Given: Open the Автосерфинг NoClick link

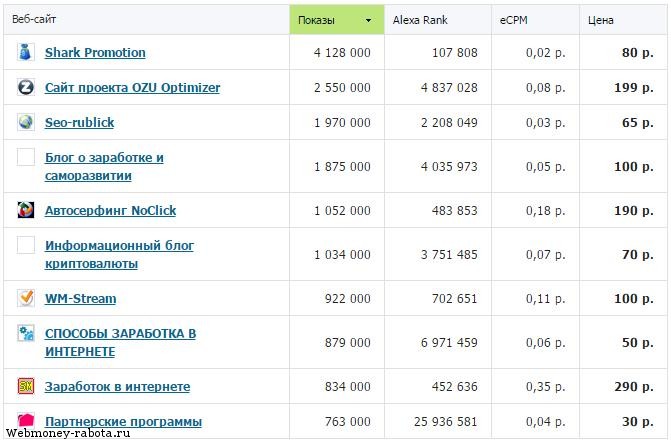Looking at the screenshot, I should pyautogui.click(x=110, y=210).
